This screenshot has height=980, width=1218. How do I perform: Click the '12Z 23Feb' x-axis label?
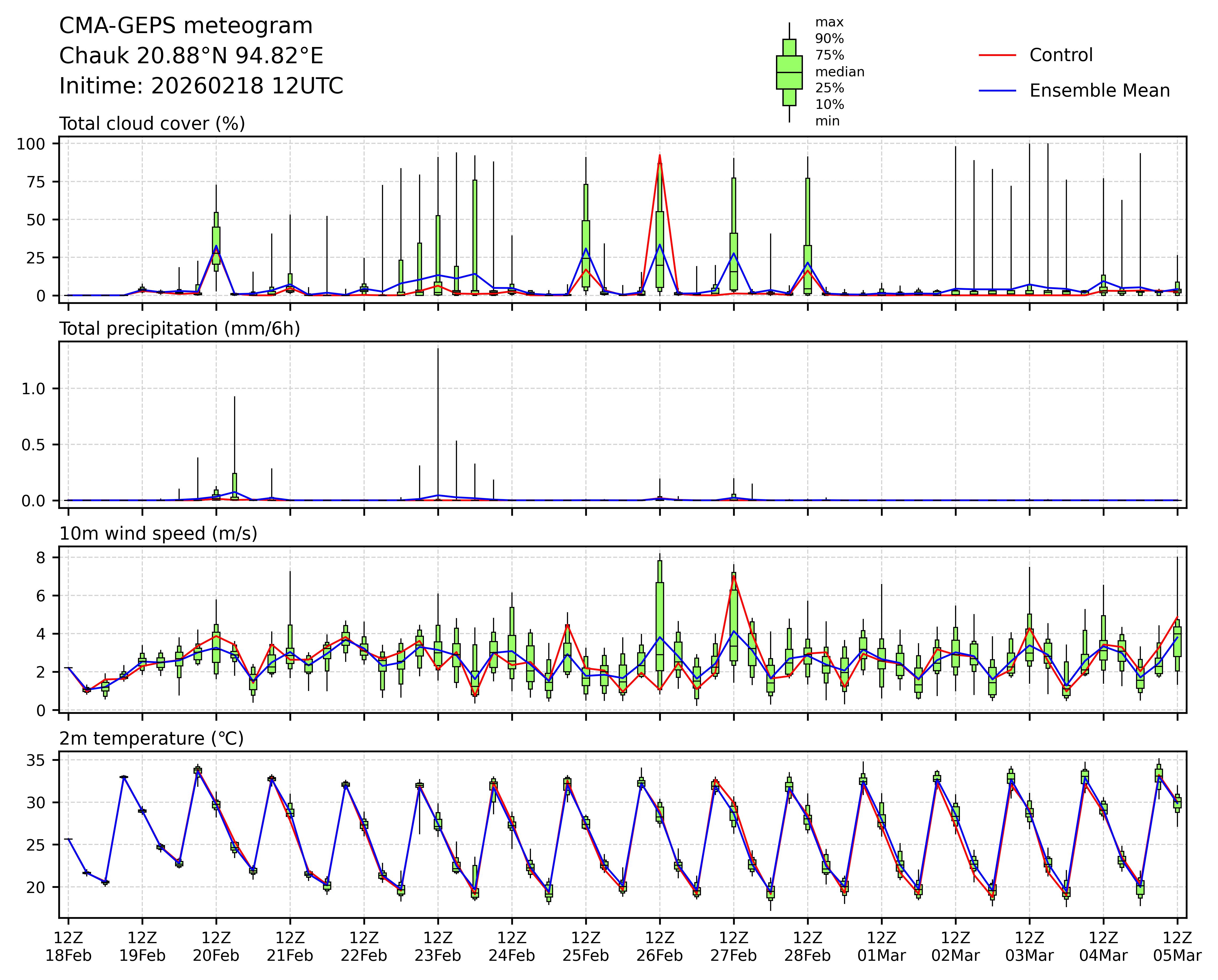tap(438, 947)
